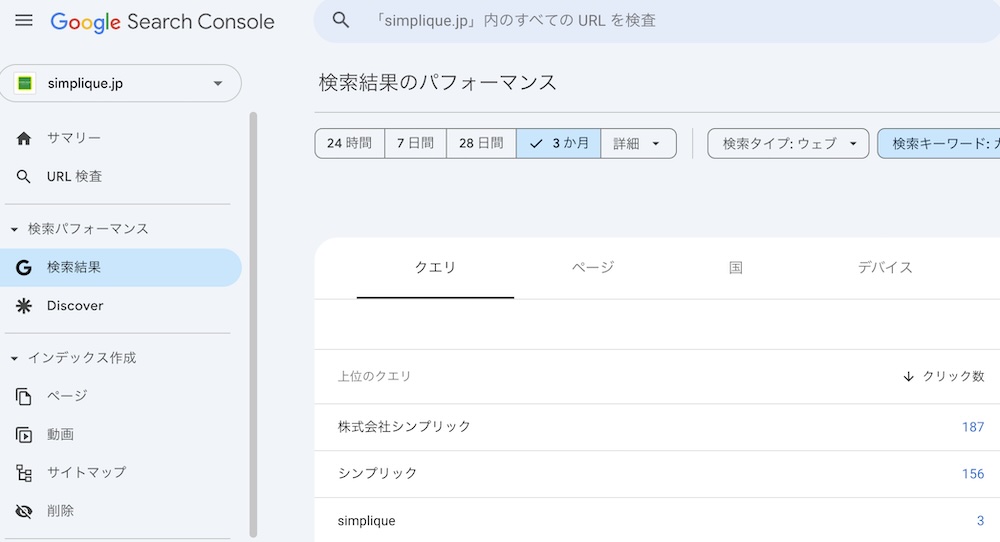This screenshot has height=542, width=1000.
Task: Click the sort arrow next to クリック数
Action: click(909, 377)
